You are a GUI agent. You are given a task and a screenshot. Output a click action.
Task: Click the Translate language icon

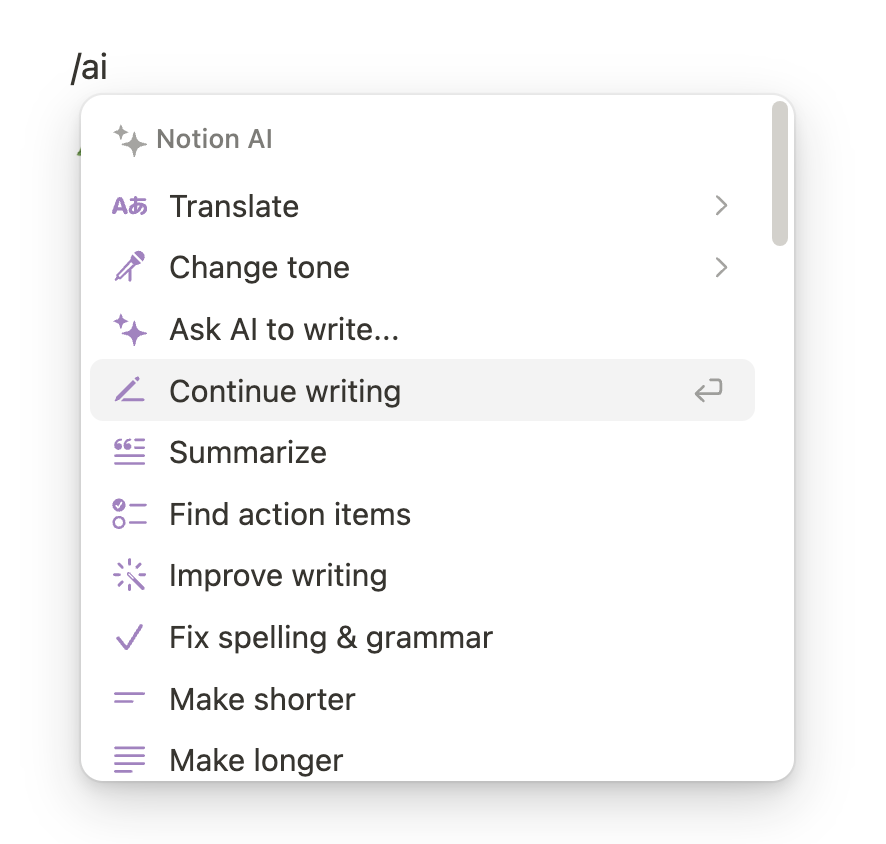[128, 206]
